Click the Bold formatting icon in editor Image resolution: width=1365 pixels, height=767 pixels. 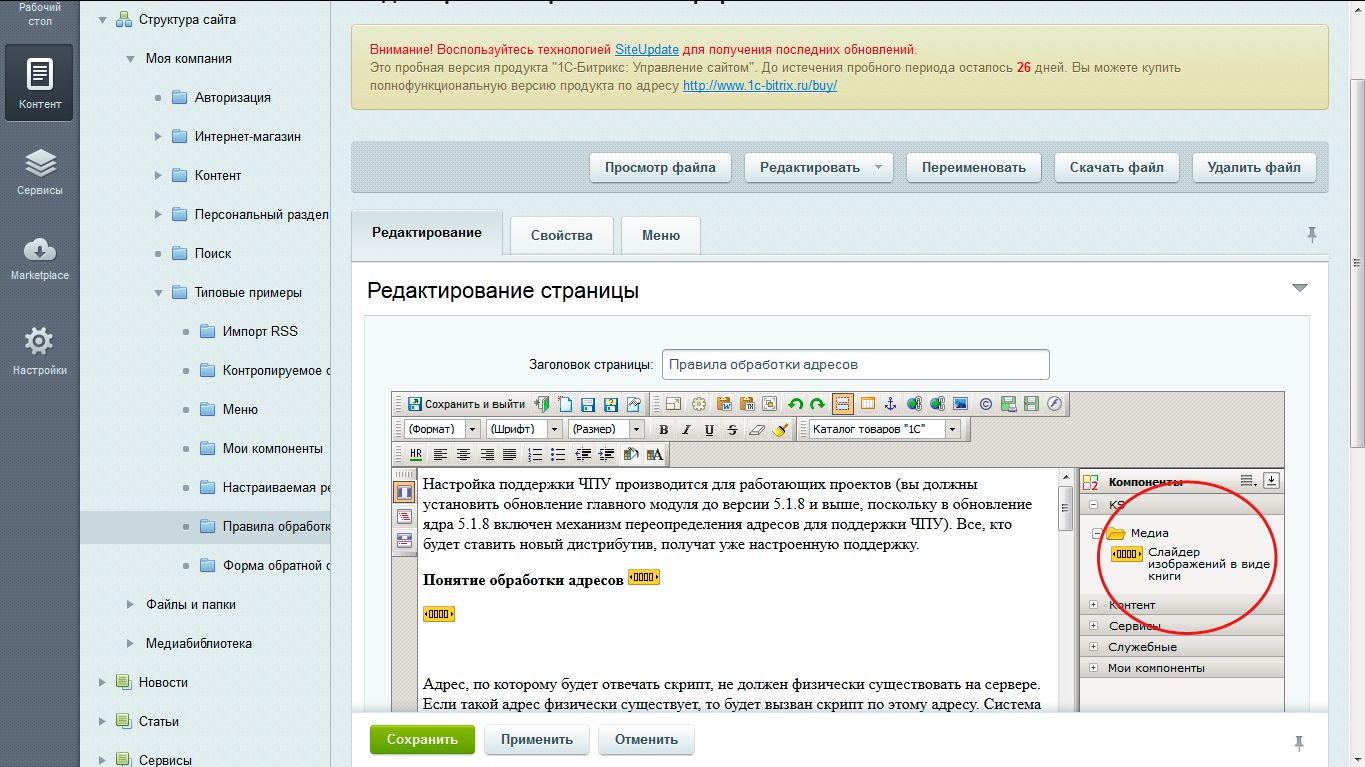tap(663, 429)
